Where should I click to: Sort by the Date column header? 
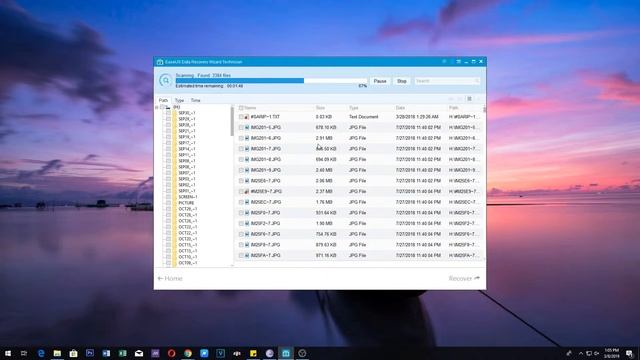(x=400, y=108)
